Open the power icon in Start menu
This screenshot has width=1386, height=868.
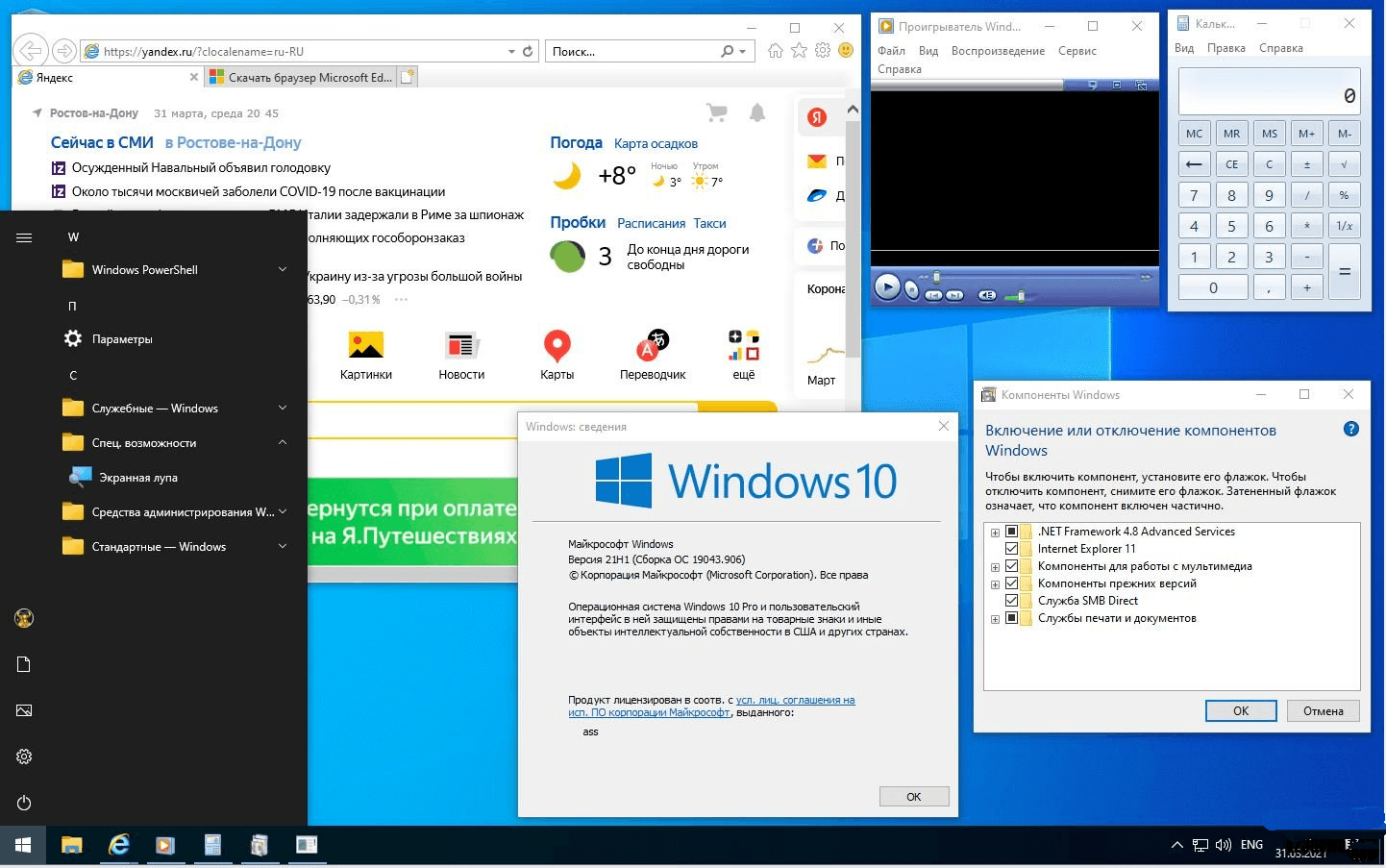(24, 803)
